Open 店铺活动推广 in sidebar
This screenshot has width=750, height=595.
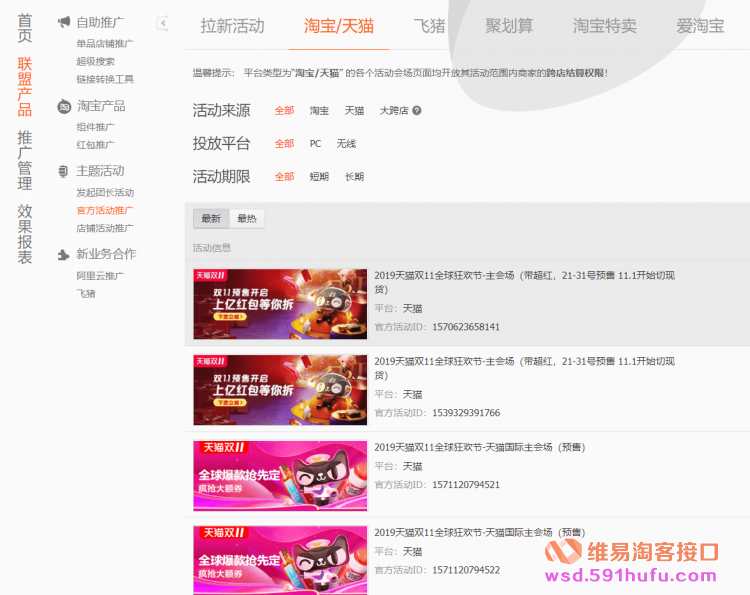point(105,228)
